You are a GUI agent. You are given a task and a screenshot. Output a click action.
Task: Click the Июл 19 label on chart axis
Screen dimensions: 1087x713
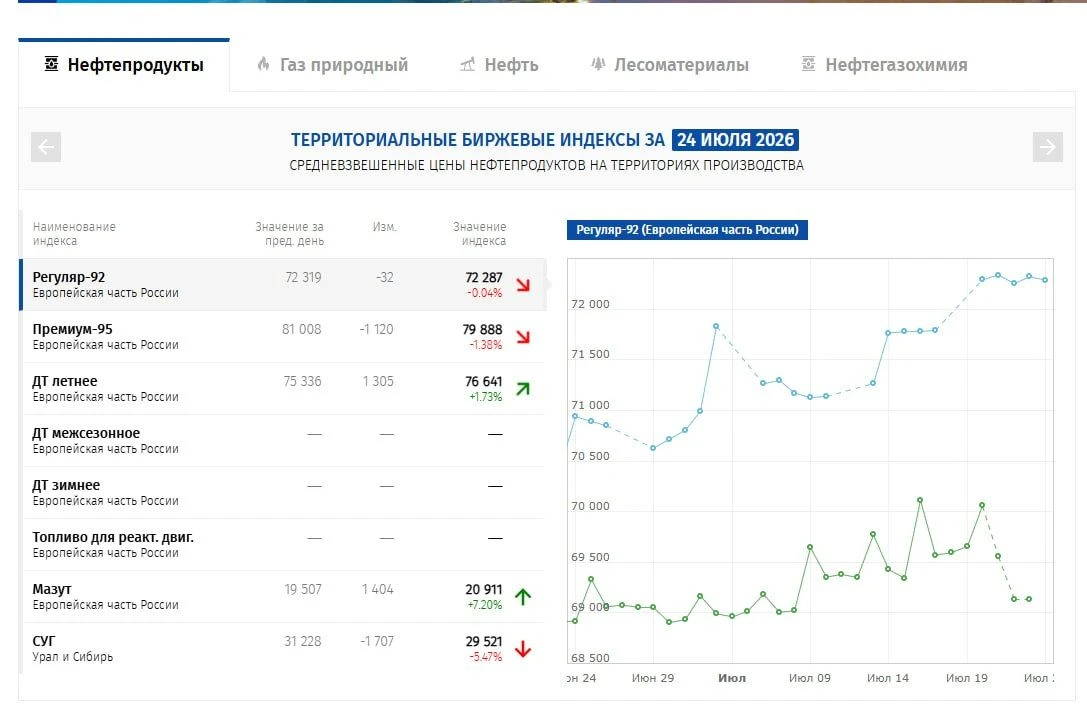pos(967,678)
